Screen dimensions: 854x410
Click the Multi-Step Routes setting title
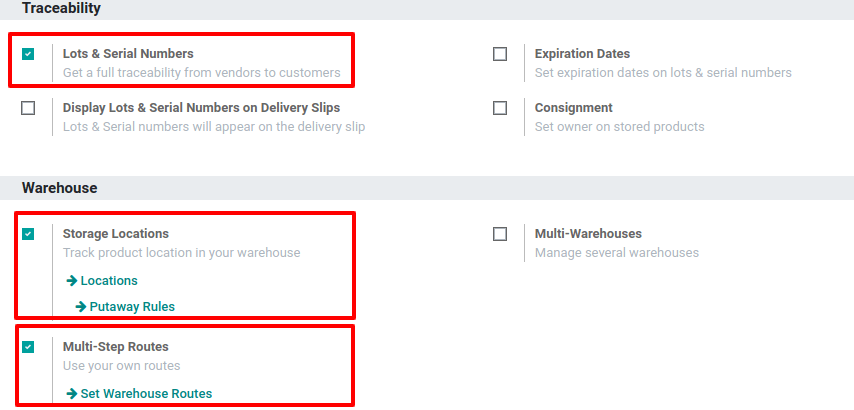(x=116, y=347)
